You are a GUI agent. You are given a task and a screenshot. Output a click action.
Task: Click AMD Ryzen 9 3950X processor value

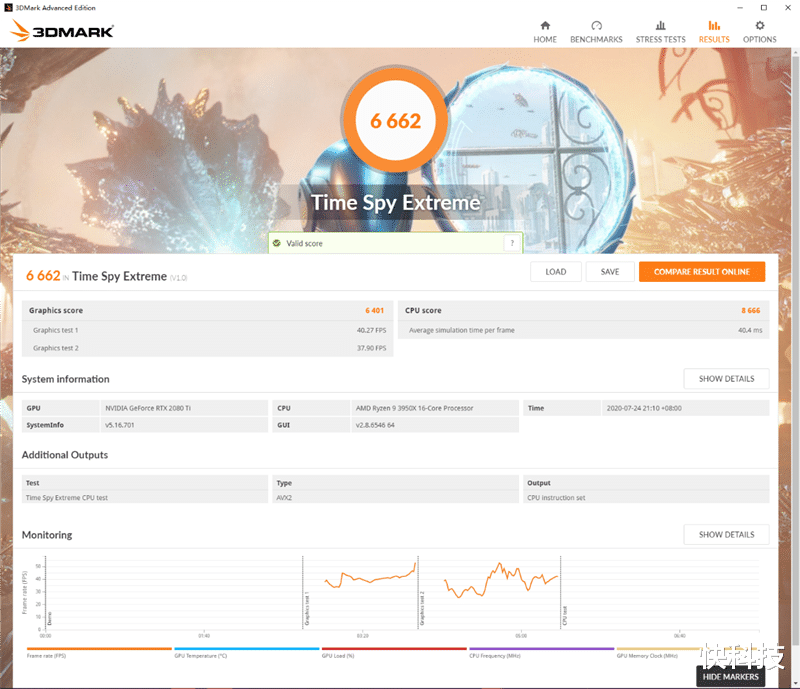click(414, 408)
